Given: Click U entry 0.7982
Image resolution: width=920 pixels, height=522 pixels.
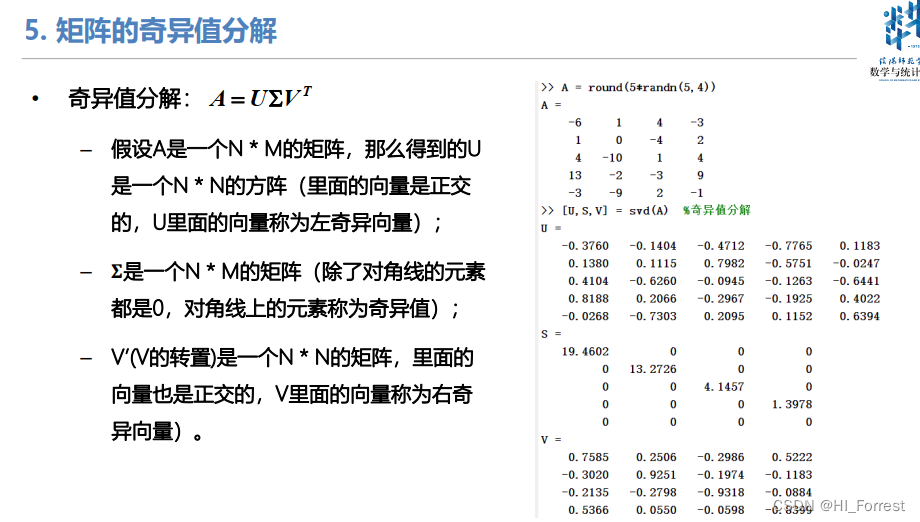Looking at the screenshot, I should tap(724, 263).
